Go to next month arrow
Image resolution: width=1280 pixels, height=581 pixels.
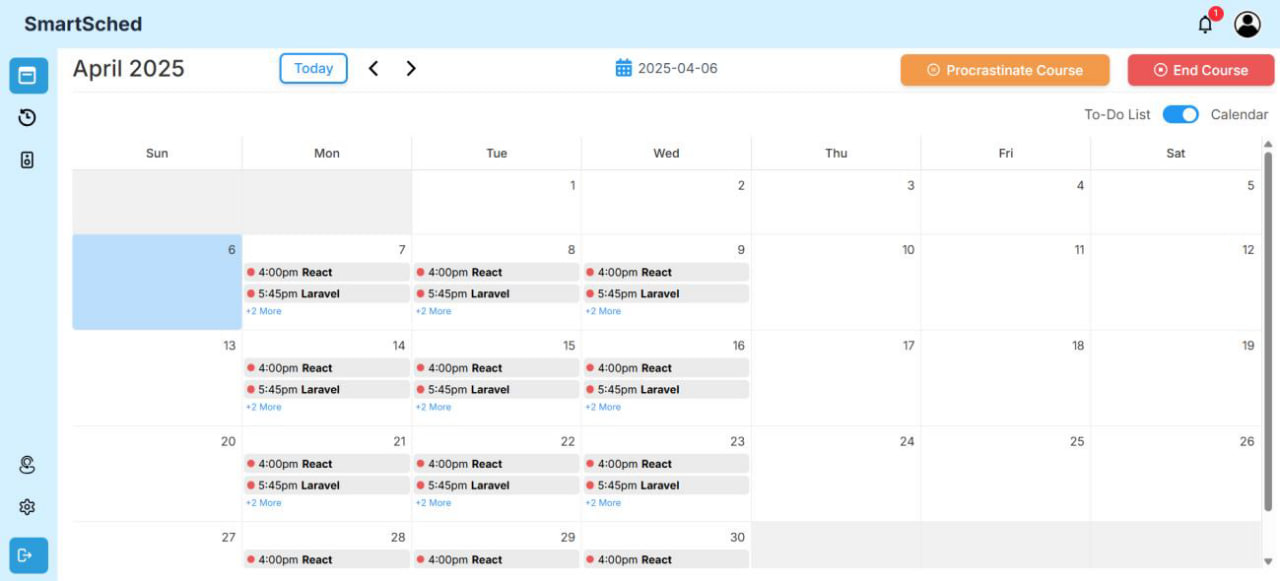pyautogui.click(x=411, y=68)
